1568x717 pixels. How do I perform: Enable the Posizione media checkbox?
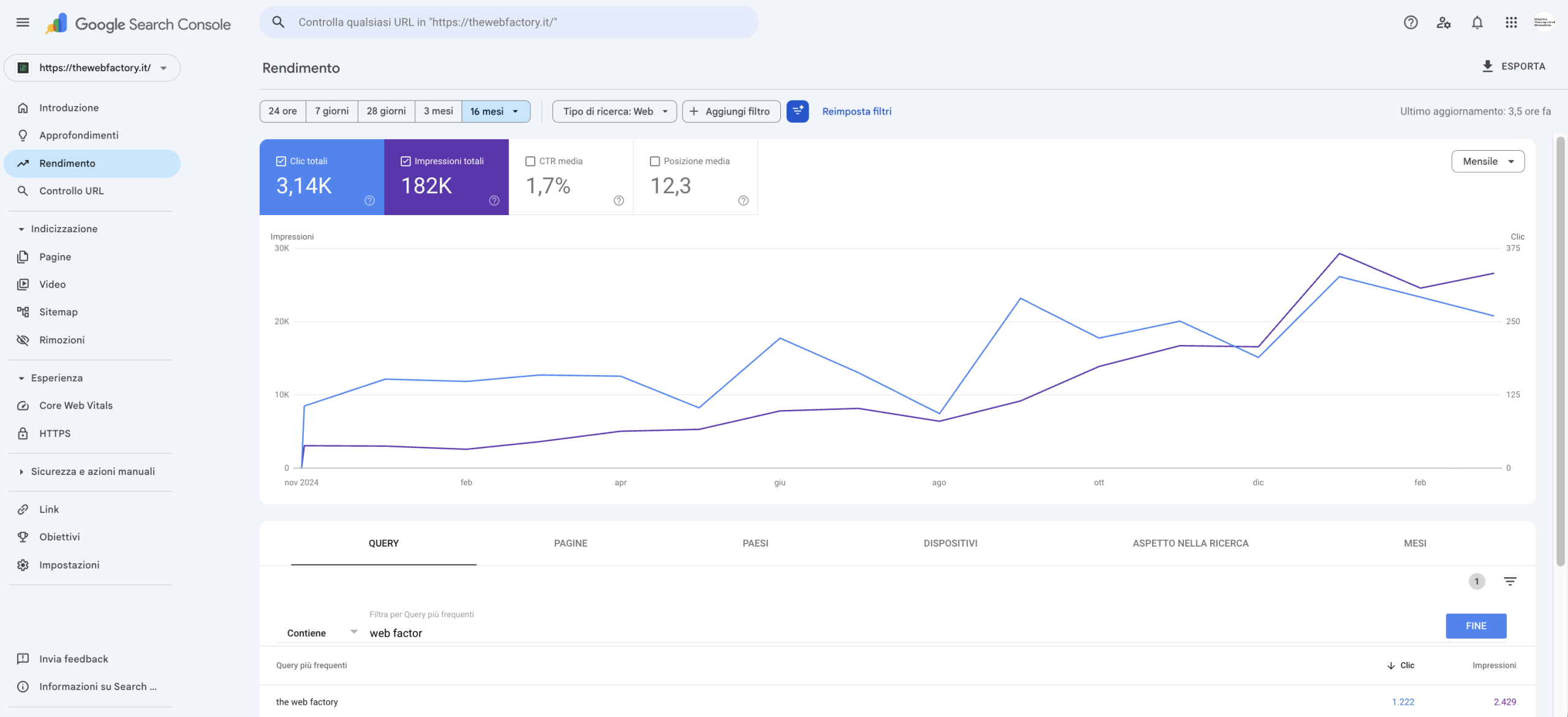[655, 161]
